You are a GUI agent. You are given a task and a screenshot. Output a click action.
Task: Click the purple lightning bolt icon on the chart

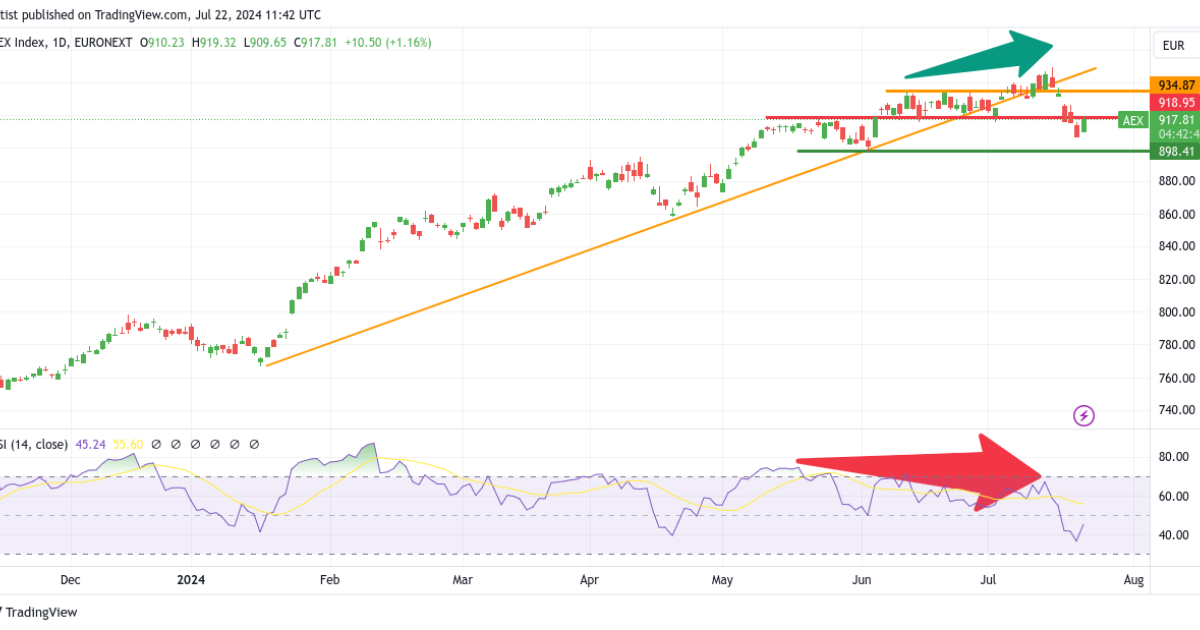1084,416
